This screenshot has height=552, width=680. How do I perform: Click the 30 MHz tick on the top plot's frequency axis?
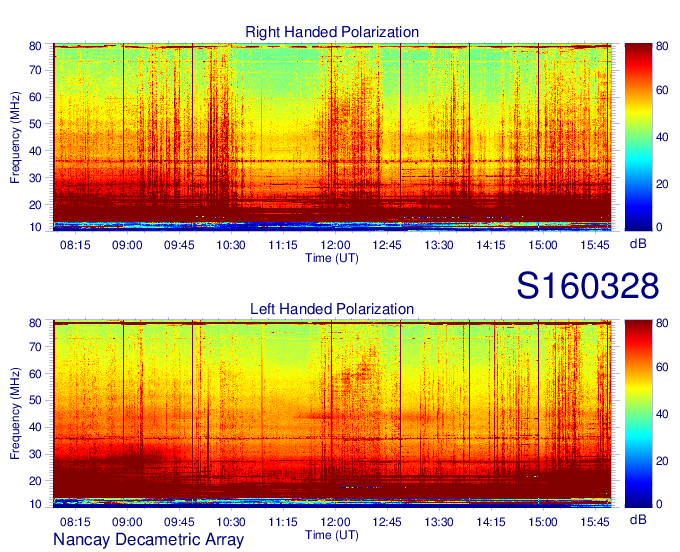35,178
